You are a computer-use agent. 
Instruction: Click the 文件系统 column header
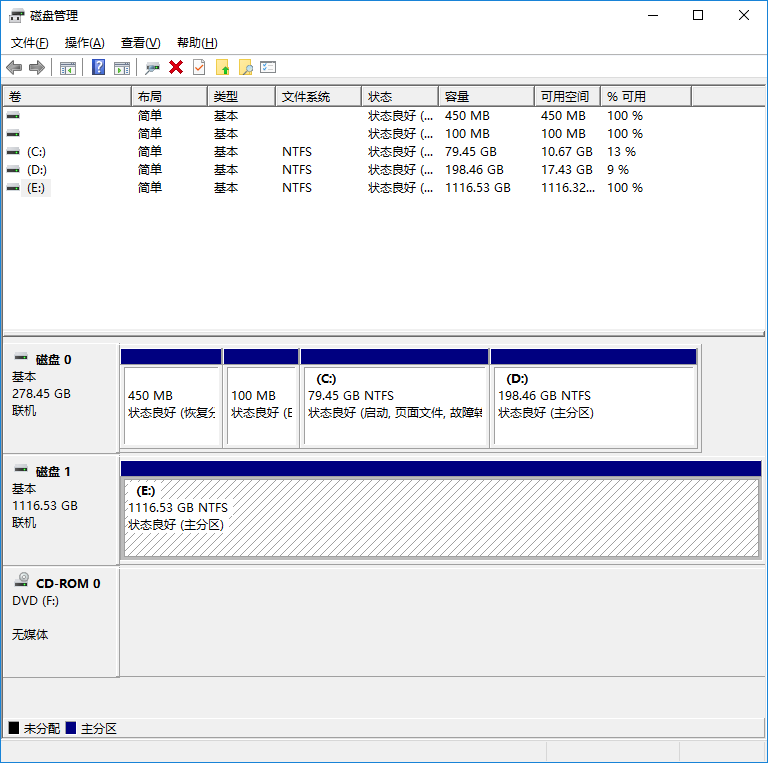(x=317, y=96)
